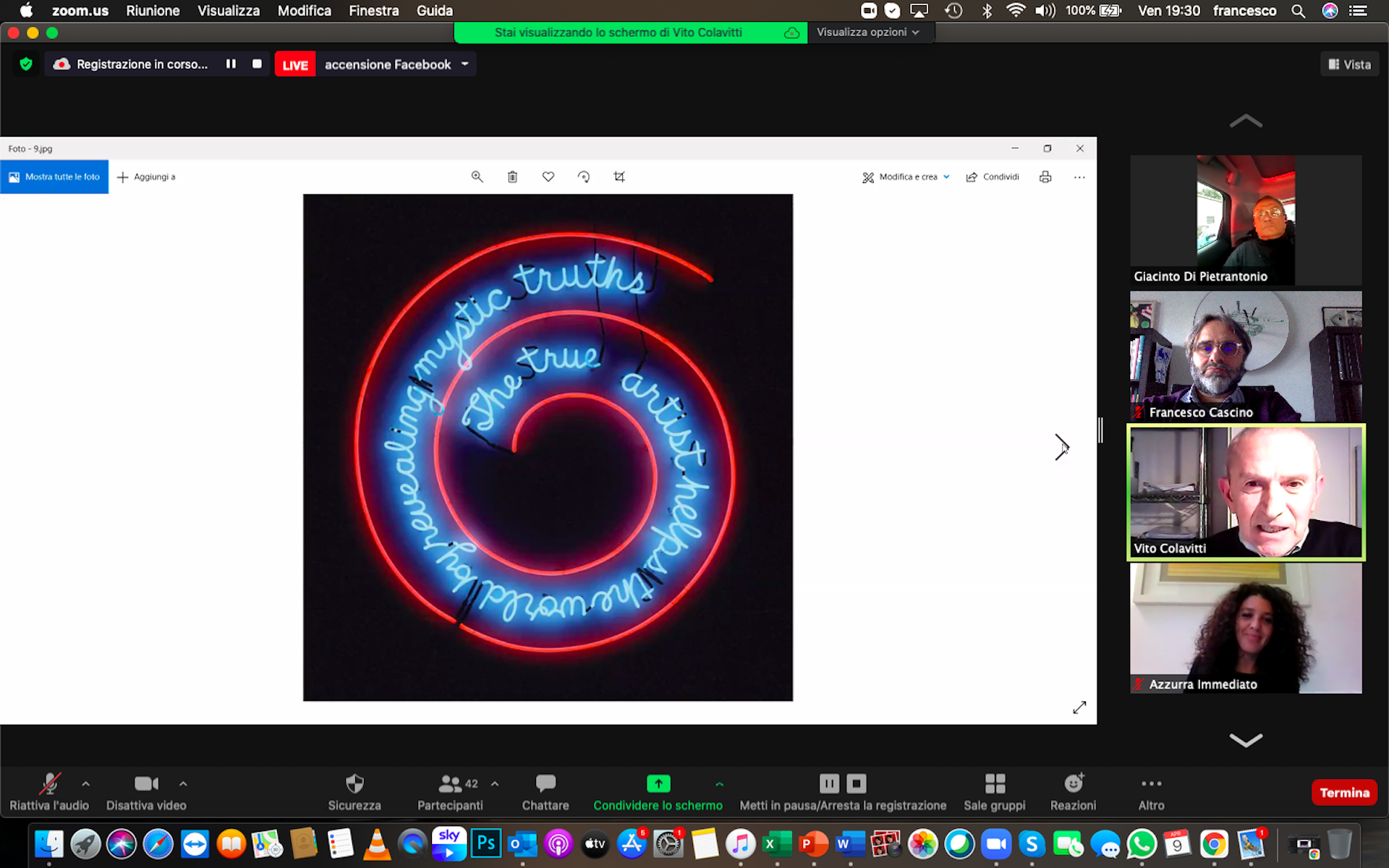Screen dimensions: 1389x868
Task: Open Riunione menu in menu bar
Action: [153, 11]
